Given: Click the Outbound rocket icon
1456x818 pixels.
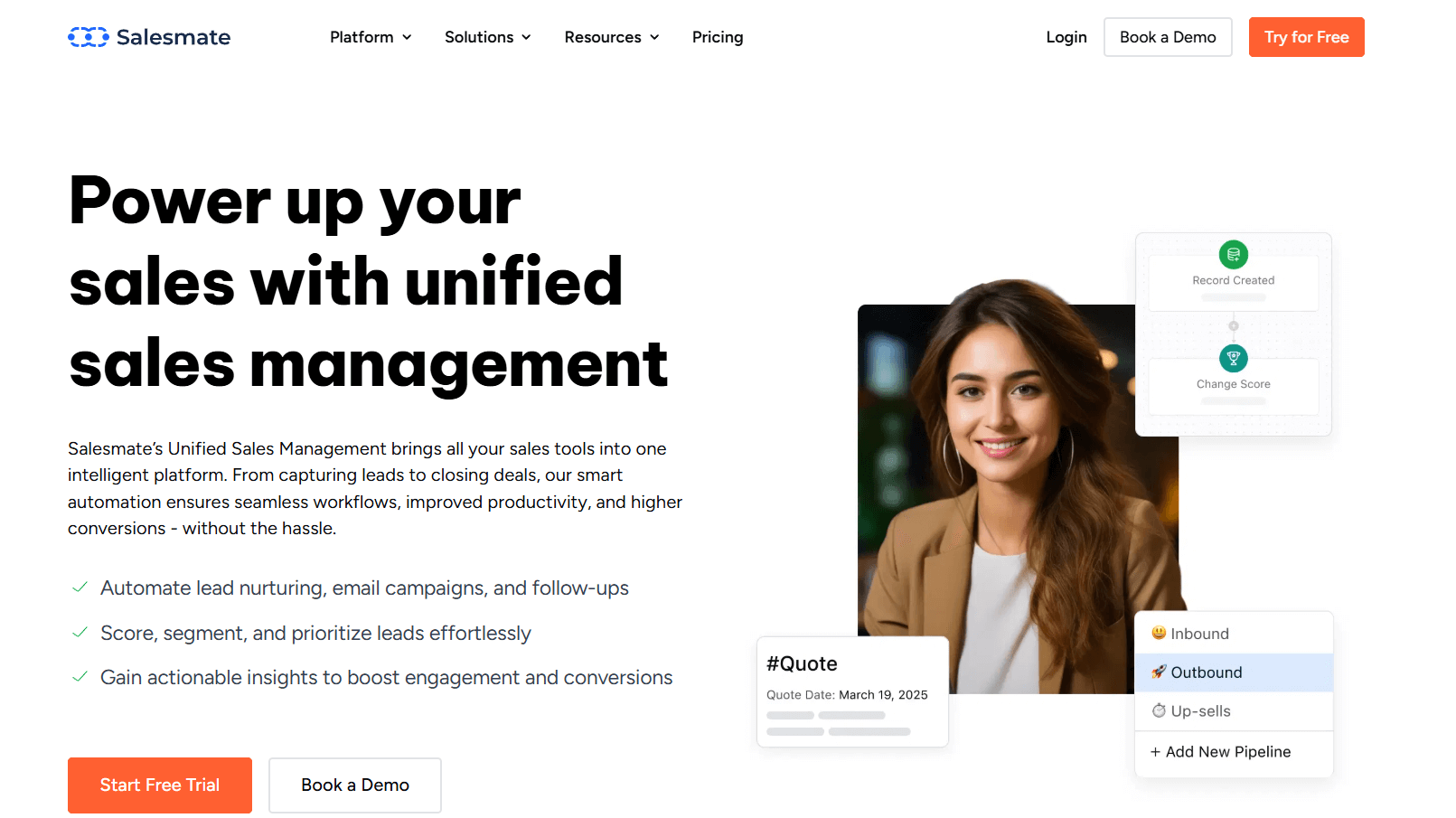Looking at the screenshot, I should [x=1158, y=672].
